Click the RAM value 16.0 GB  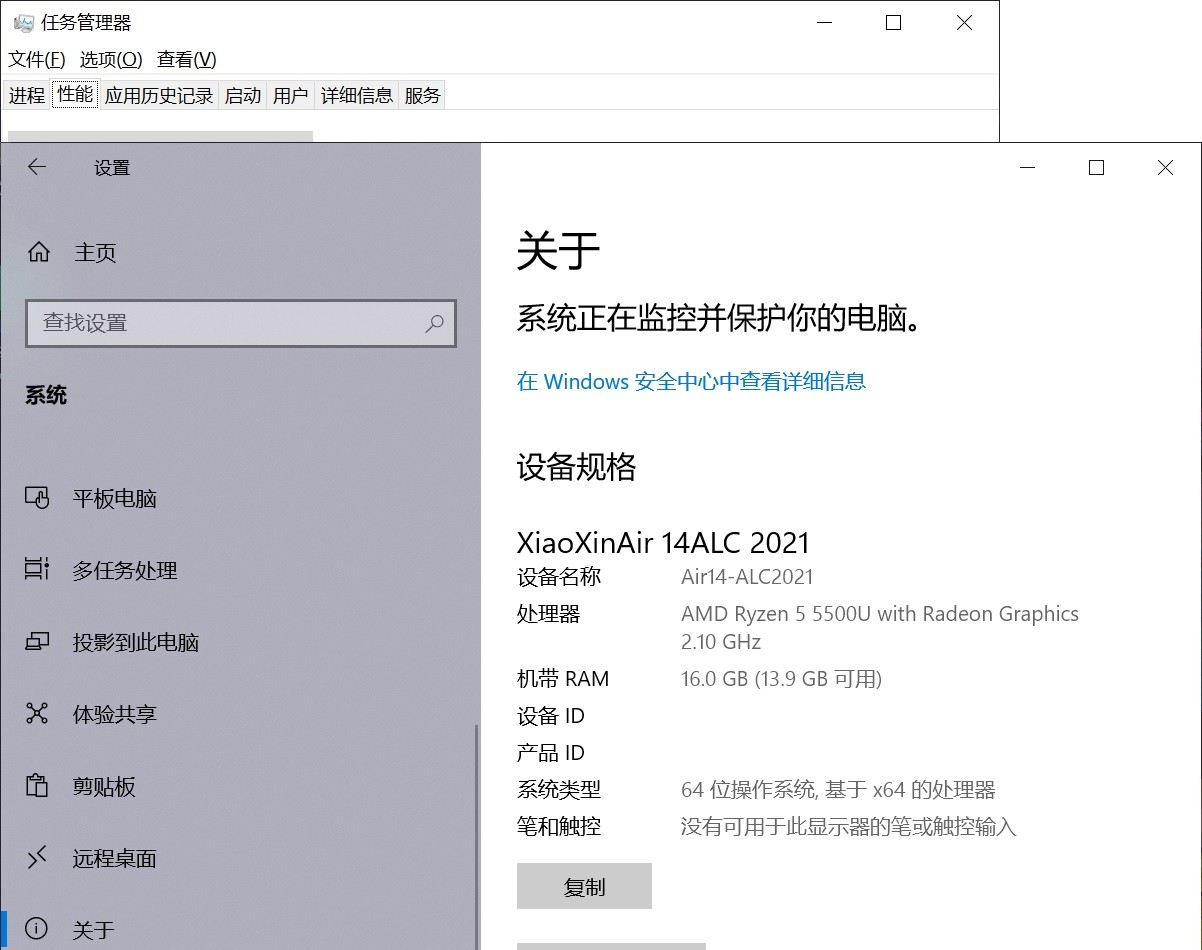[x=714, y=679]
